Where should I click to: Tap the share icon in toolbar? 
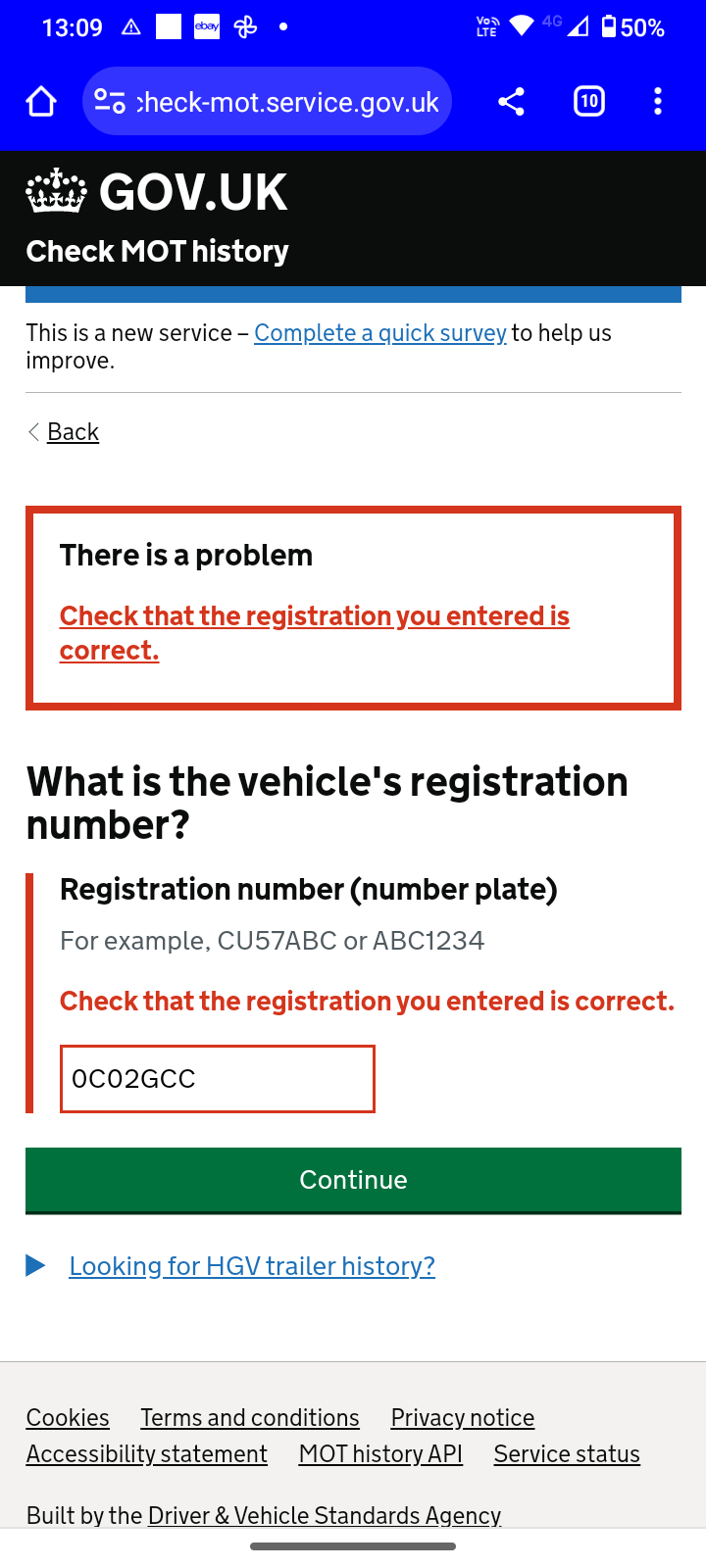tap(511, 101)
